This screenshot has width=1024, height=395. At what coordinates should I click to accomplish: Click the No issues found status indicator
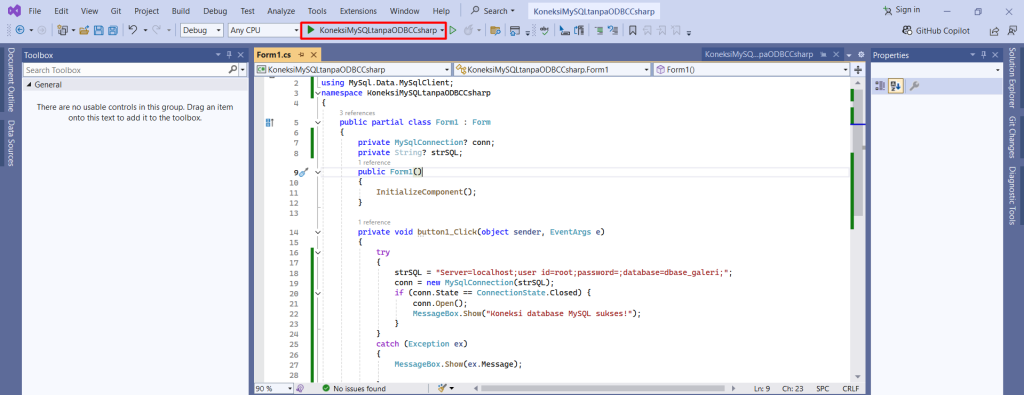[x=354, y=388]
